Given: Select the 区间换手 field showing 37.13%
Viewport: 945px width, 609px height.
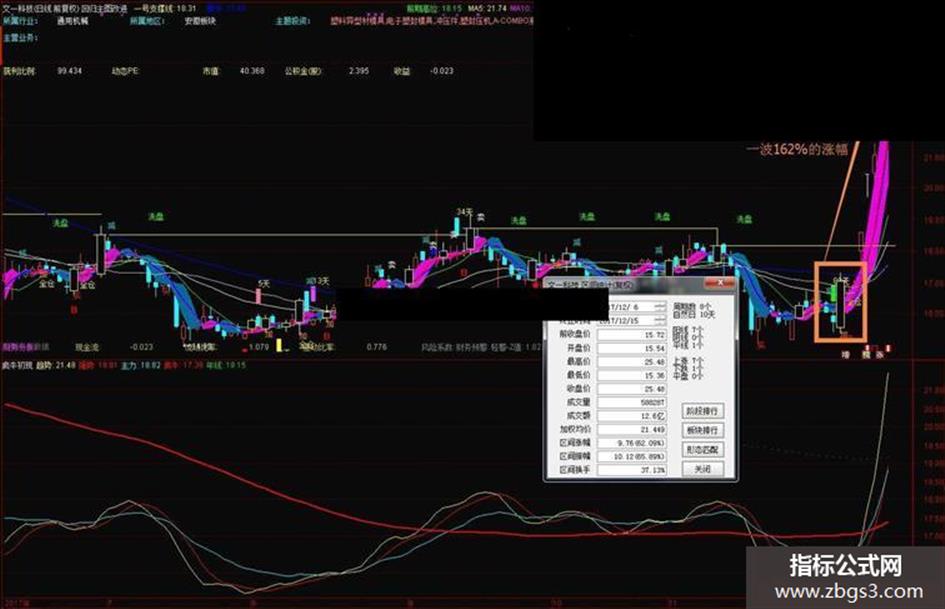Looking at the screenshot, I should [632, 470].
